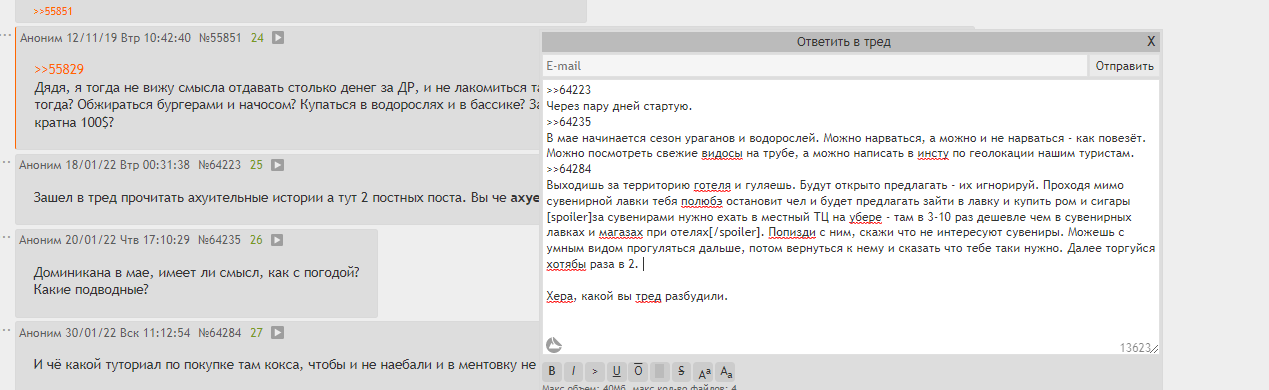Screen dimensions: 1269x390
Task: Close the Ответить в тред reply window
Action: click(x=1151, y=41)
